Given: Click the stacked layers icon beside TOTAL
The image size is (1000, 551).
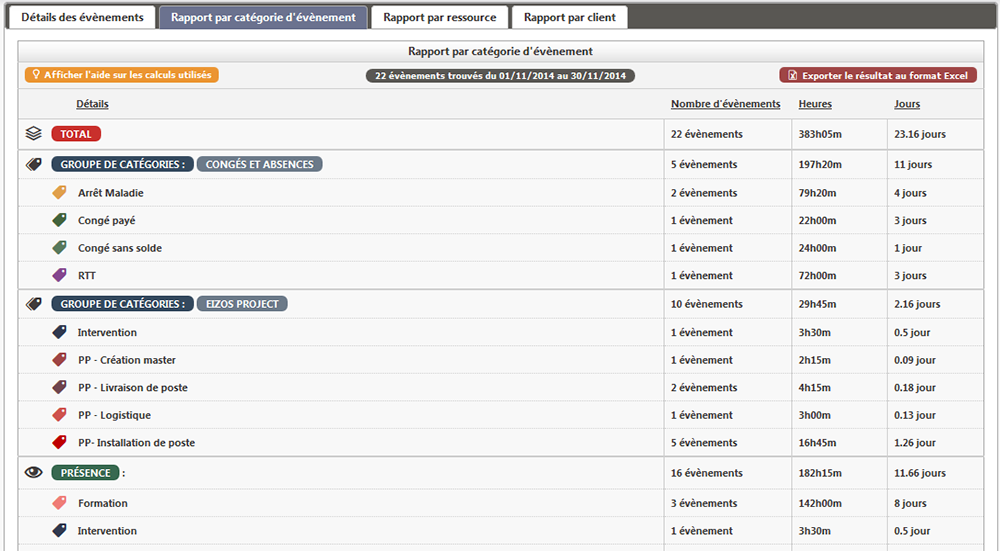Looking at the screenshot, I should (x=34, y=134).
